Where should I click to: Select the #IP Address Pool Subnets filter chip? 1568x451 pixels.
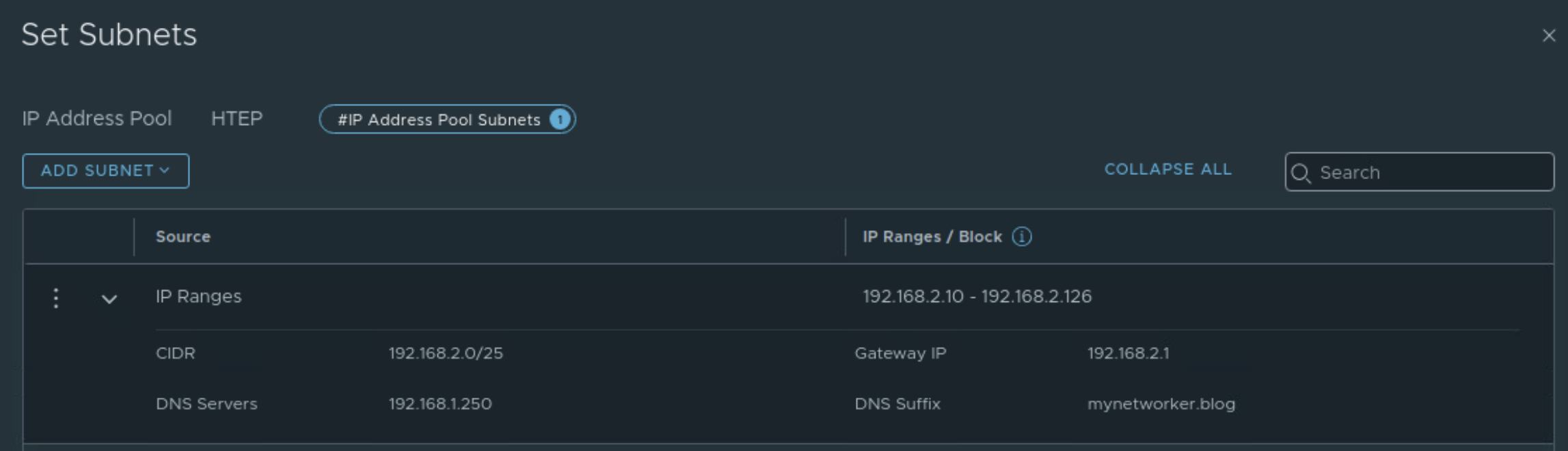click(439, 120)
